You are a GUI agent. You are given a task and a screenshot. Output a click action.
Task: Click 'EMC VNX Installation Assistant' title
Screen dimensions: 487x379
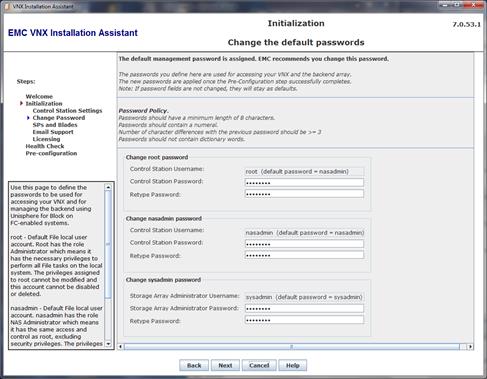(x=73, y=33)
